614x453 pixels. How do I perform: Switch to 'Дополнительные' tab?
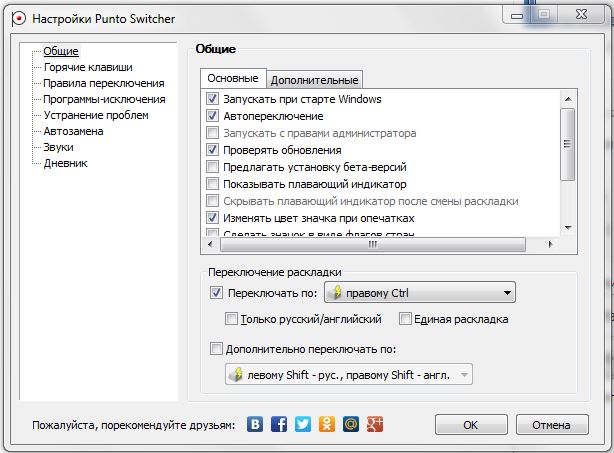(x=314, y=80)
